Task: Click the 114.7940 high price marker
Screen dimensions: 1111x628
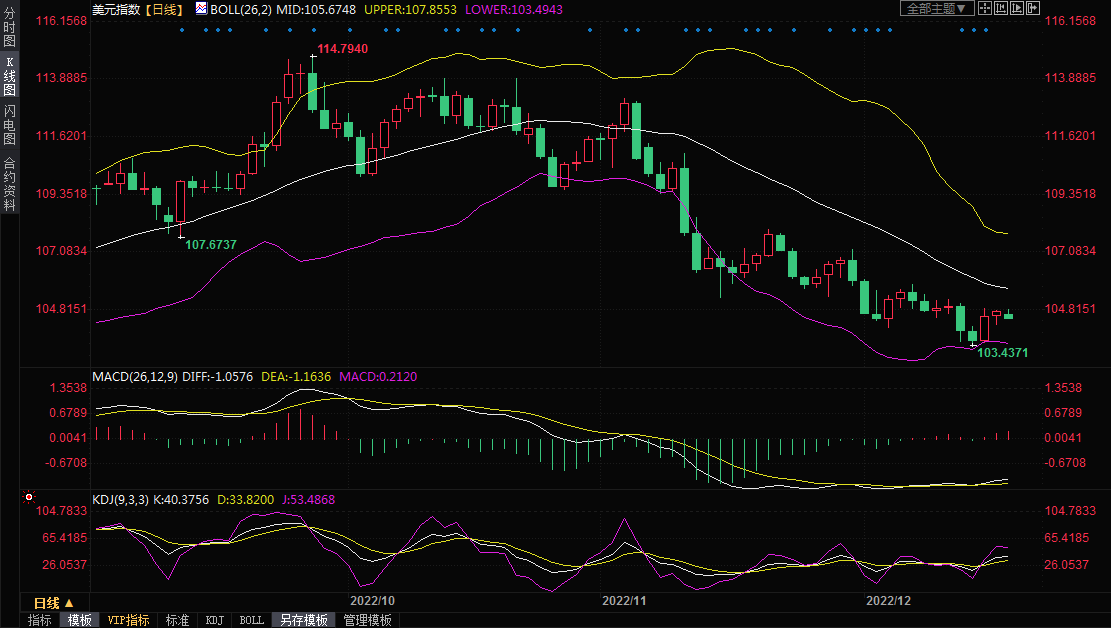Action: (342, 49)
